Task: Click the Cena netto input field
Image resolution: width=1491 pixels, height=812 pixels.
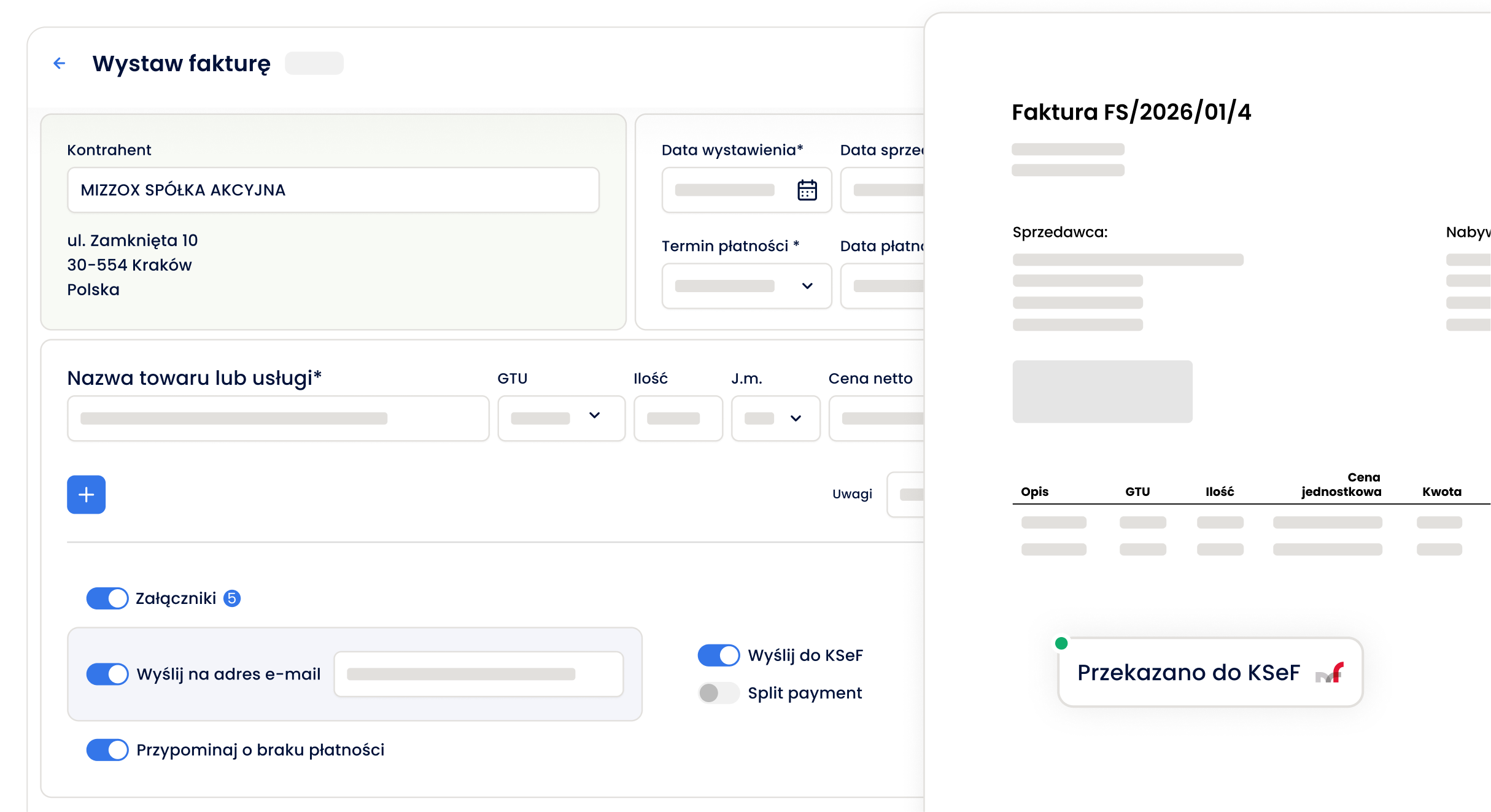Action: click(877, 419)
